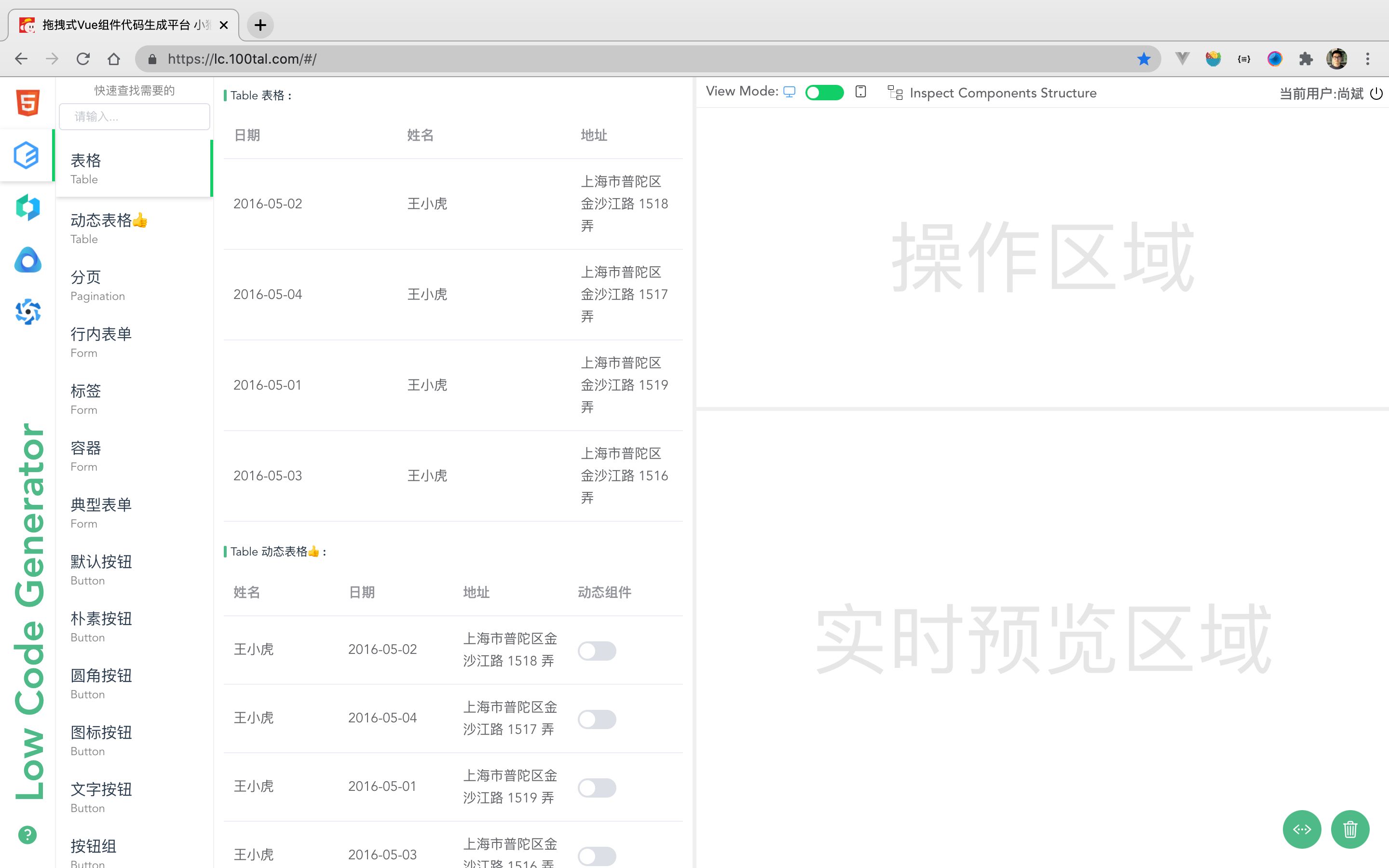The width and height of the screenshot is (1389, 868).
Task: Select the desktop monitor view icon
Action: coord(789,92)
